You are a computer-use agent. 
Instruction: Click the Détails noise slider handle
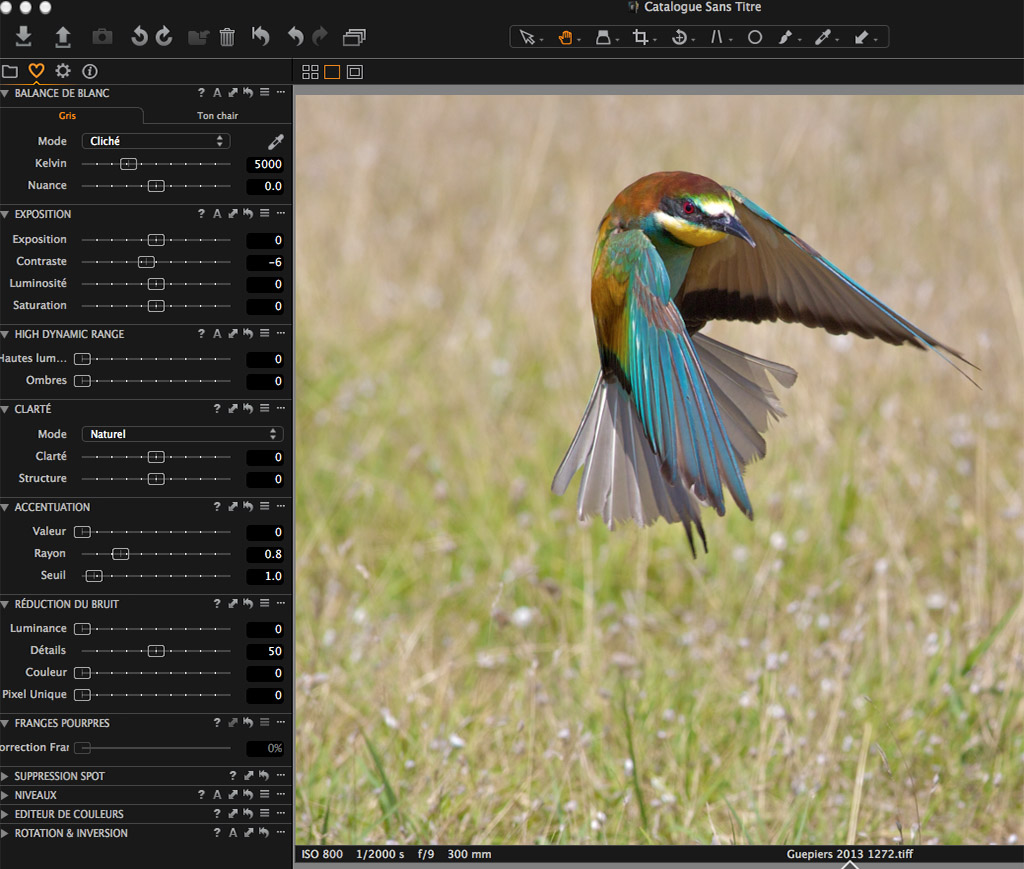[156, 651]
